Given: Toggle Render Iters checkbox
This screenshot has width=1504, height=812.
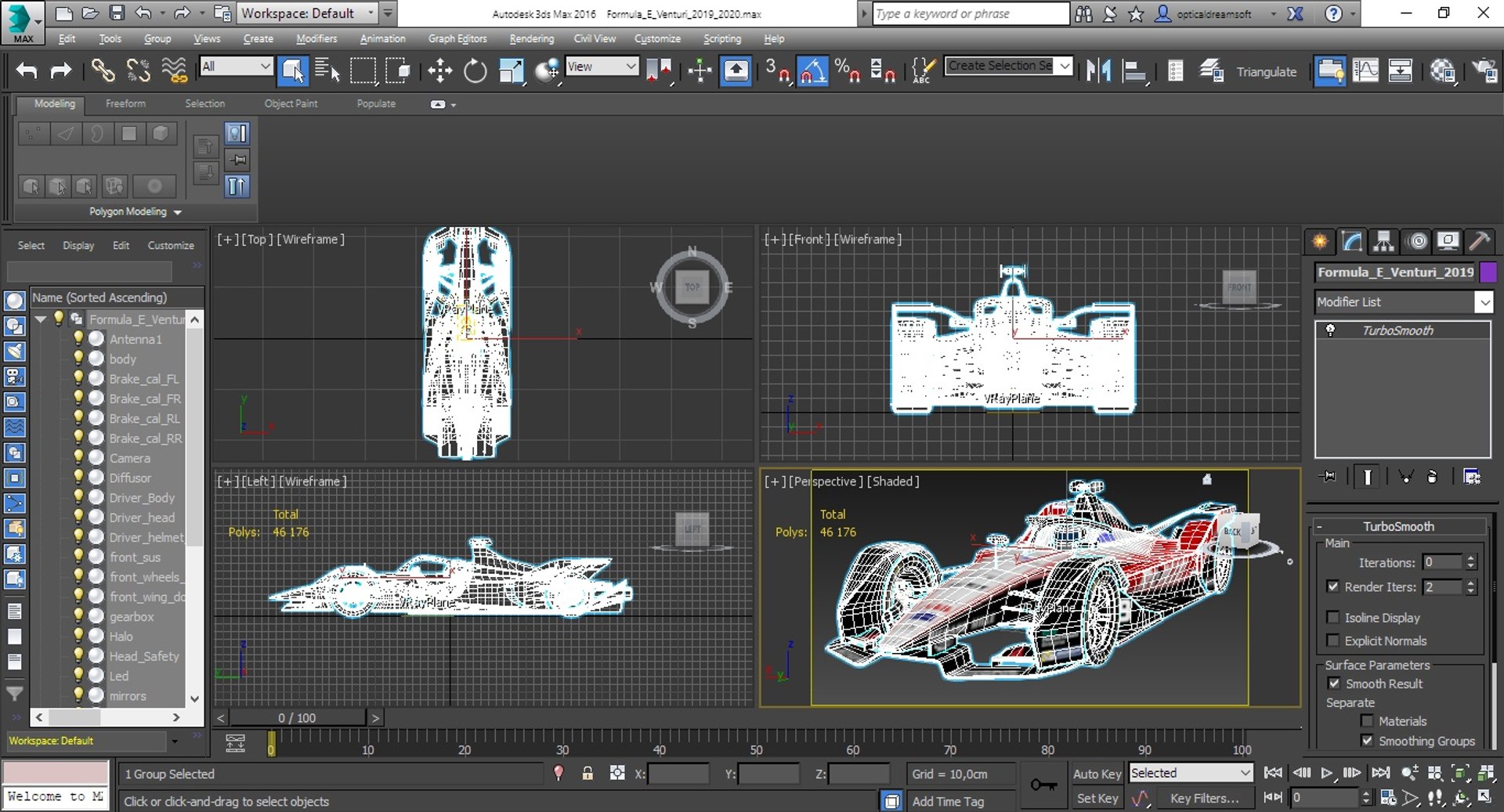Looking at the screenshot, I should 1332,586.
